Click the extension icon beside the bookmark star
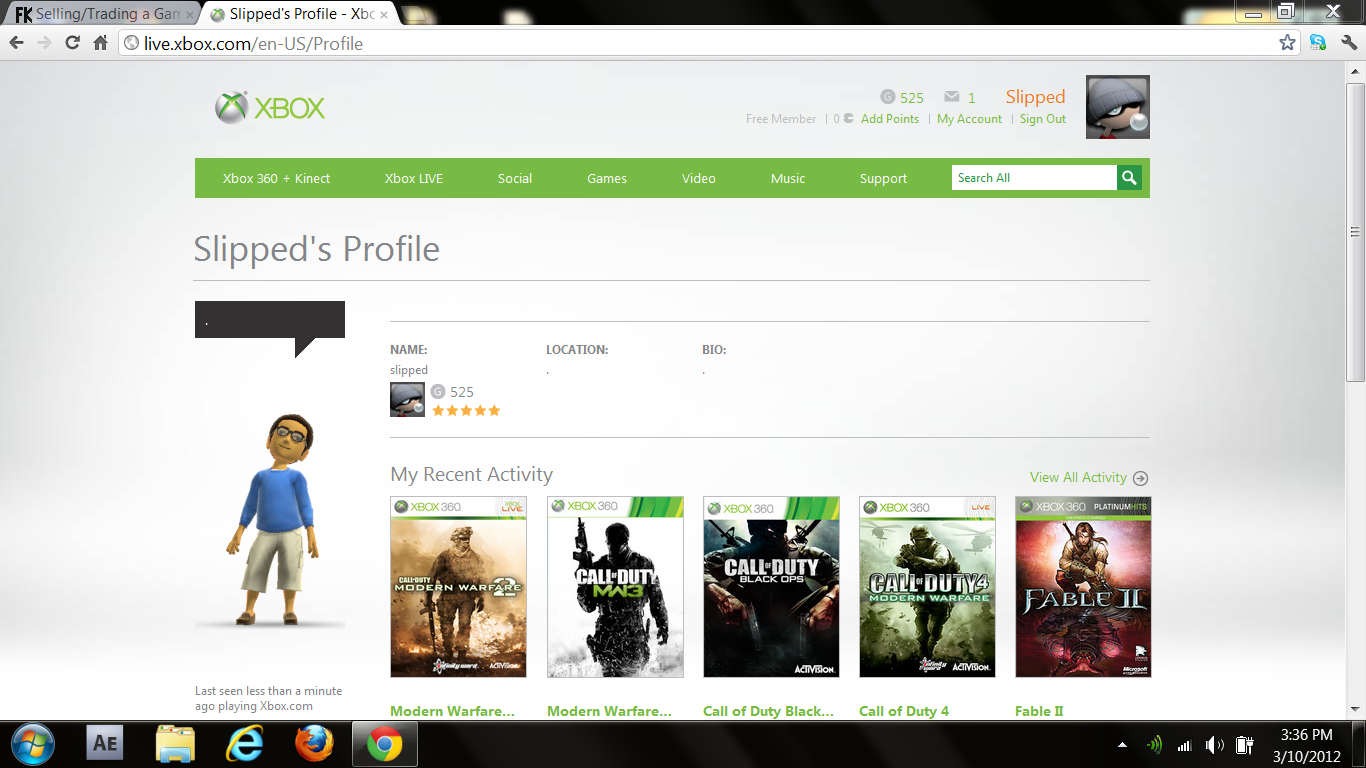1366x768 pixels. [x=1318, y=43]
